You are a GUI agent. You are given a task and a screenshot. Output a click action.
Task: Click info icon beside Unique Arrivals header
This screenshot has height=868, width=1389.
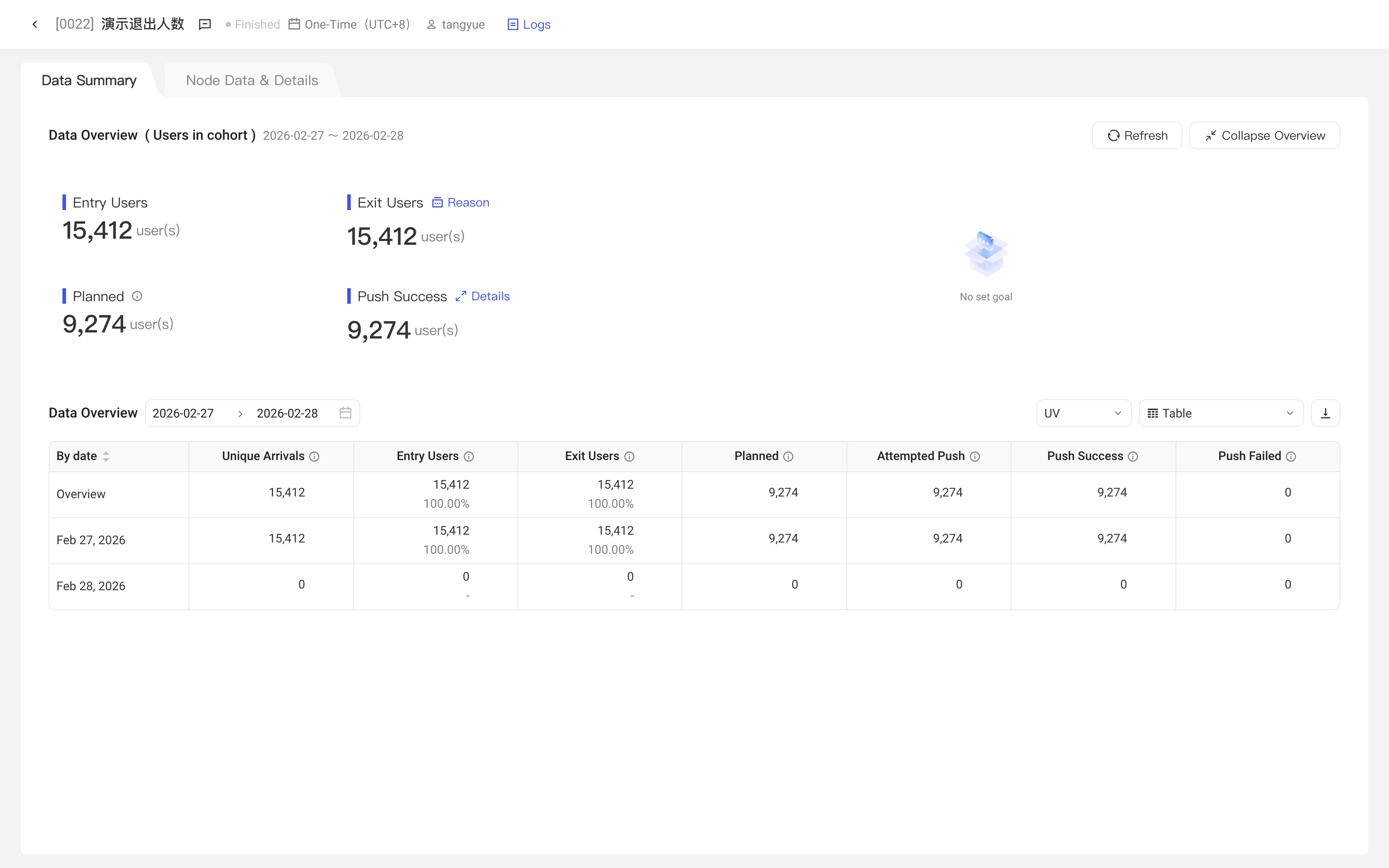click(x=315, y=457)
